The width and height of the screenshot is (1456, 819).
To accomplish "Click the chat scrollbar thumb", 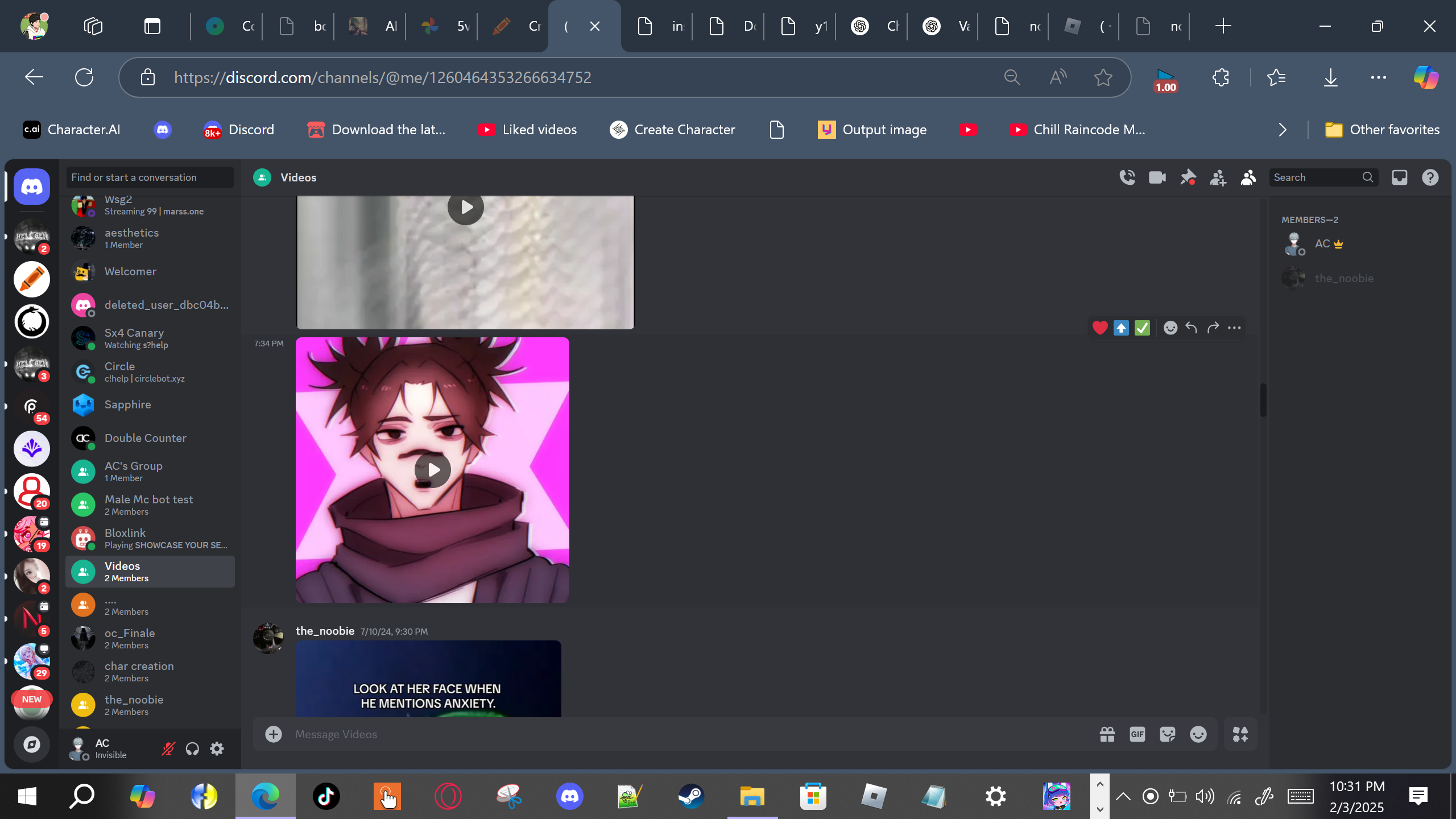I will pyautogui.click(x=1263, y=400).
